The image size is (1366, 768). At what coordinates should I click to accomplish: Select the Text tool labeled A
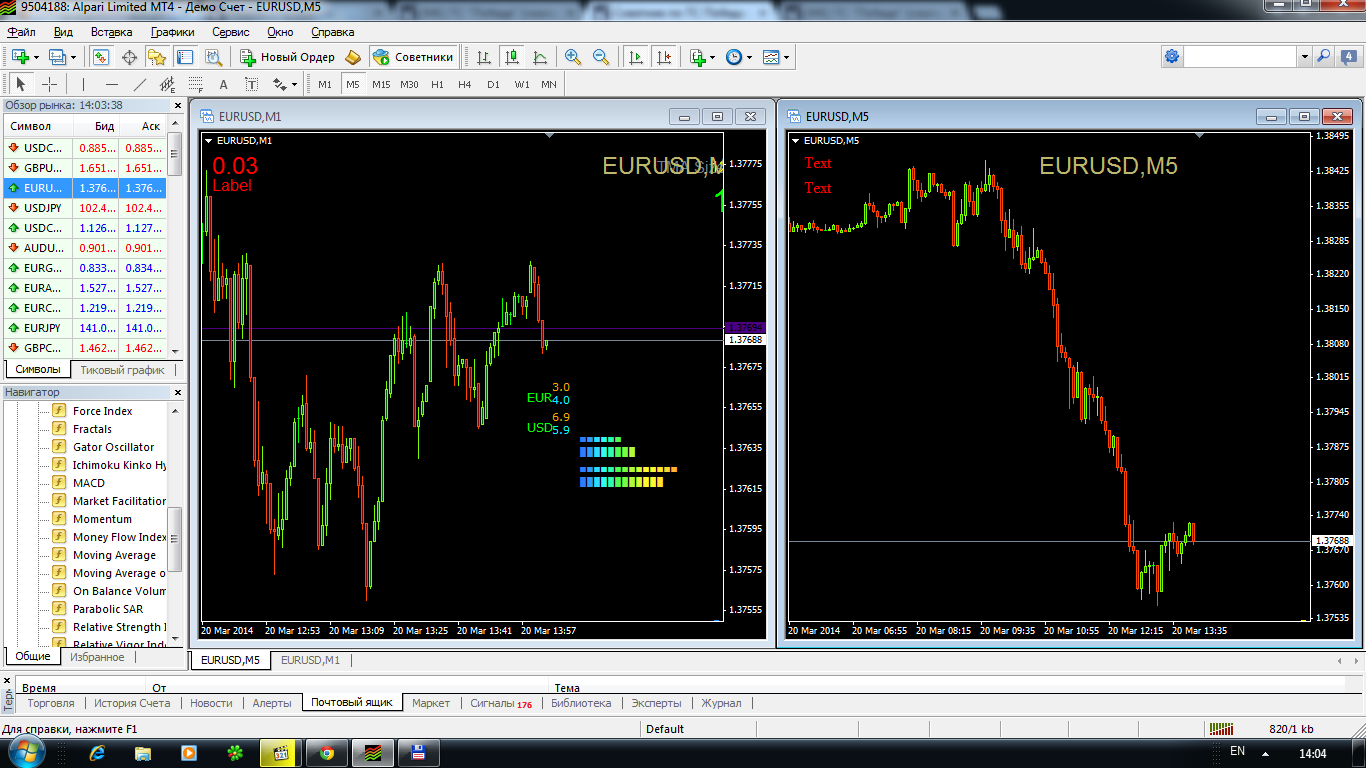coord(223,84)
